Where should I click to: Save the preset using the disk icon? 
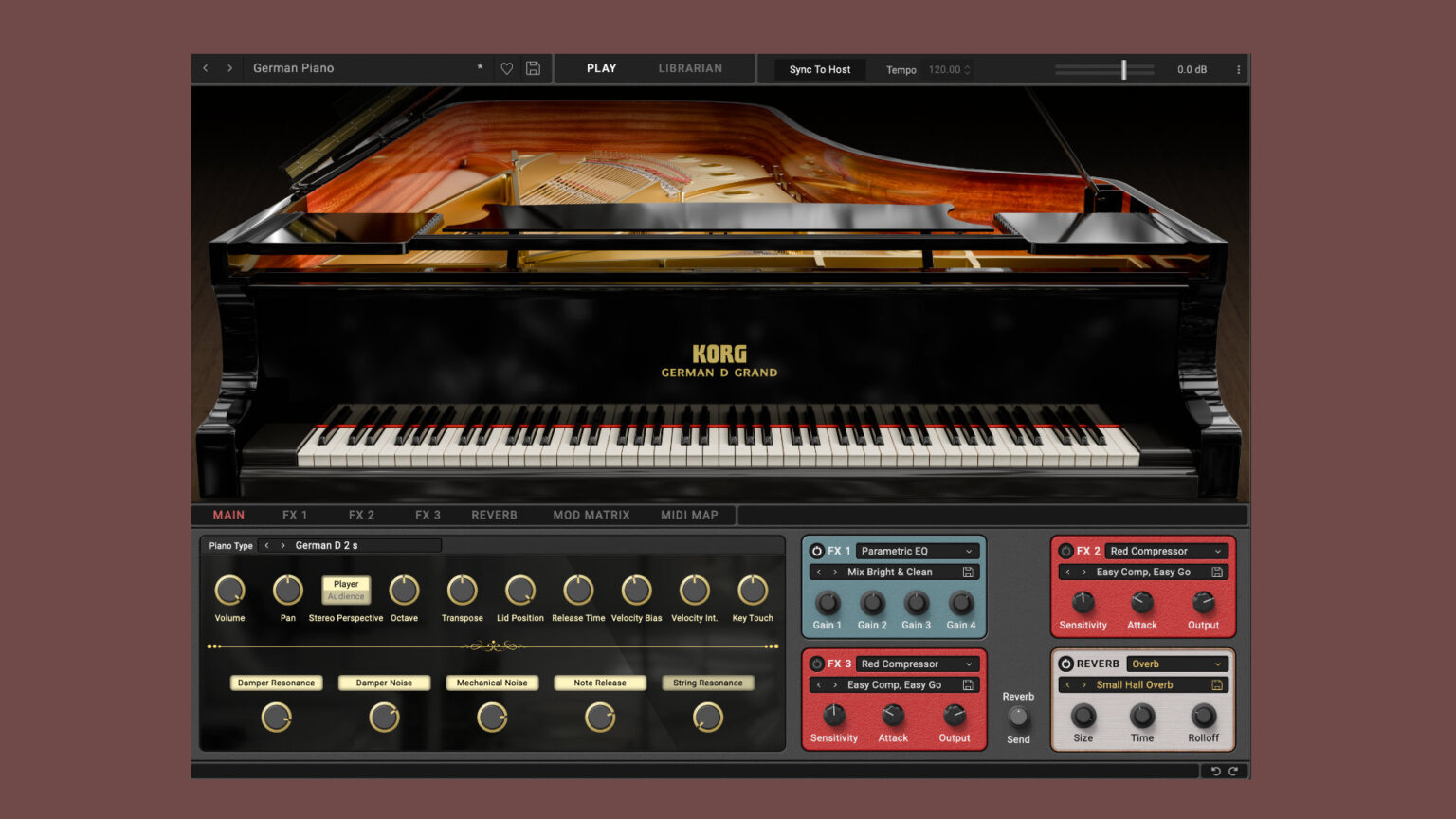click(533, 67)
